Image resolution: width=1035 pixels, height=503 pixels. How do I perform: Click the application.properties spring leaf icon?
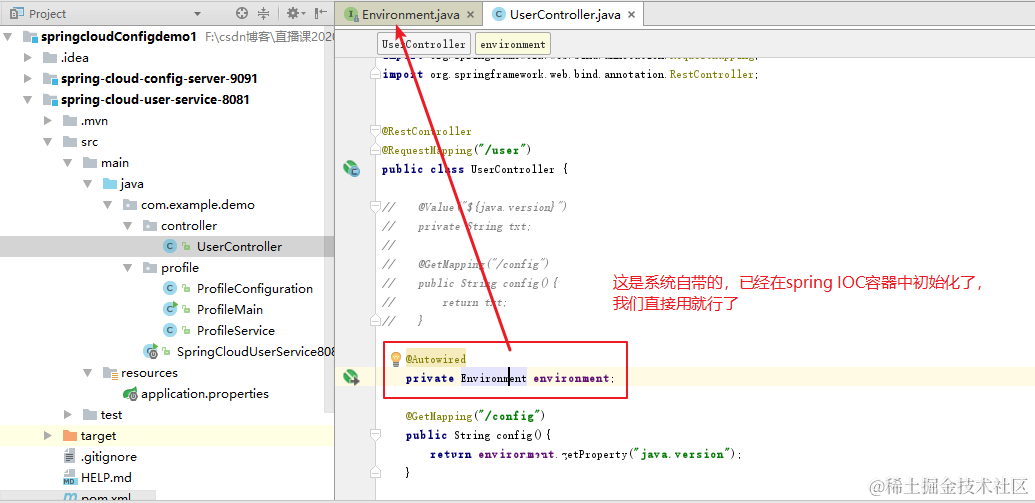[130, 394]
